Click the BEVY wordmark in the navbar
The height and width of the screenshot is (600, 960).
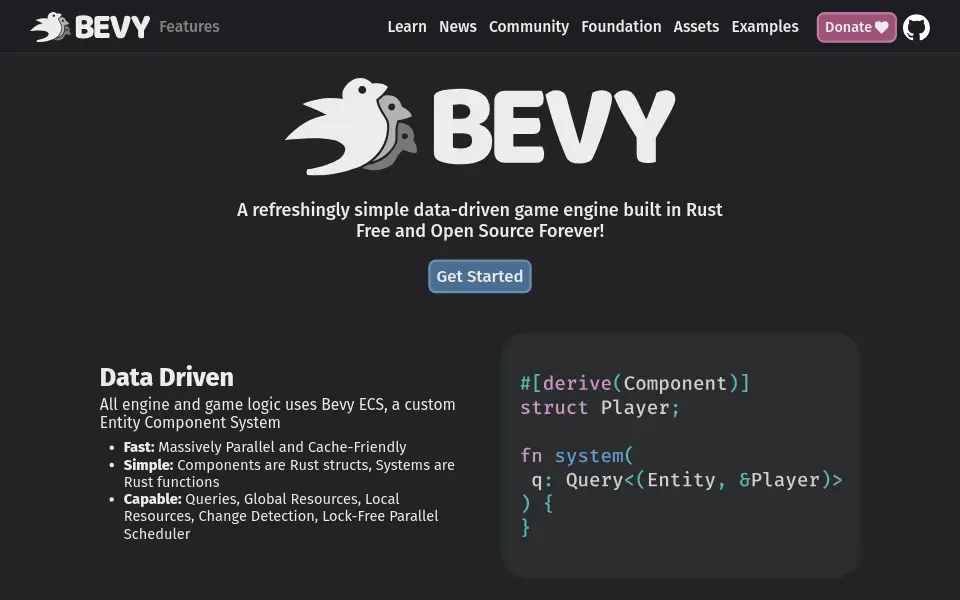[112, 27]
